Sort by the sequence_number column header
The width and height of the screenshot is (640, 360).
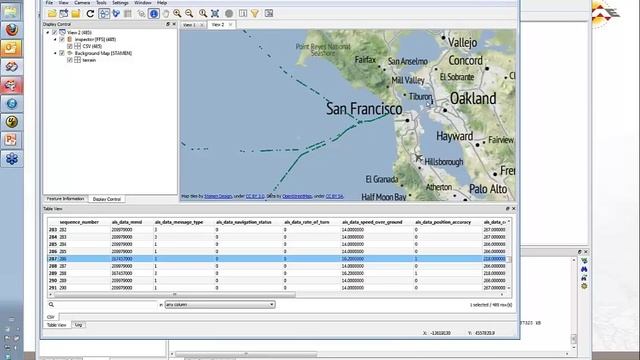(x=79, y=222)
